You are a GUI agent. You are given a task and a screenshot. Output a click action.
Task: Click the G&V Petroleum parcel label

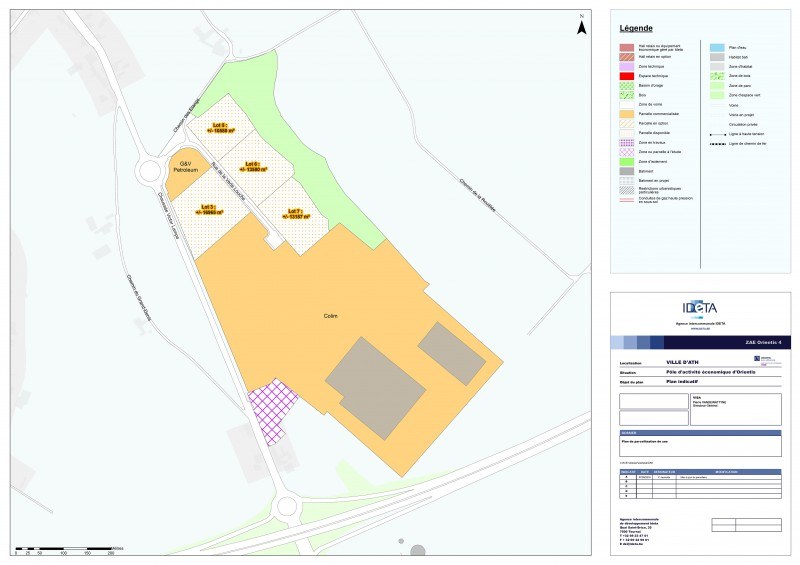(186, 166)
